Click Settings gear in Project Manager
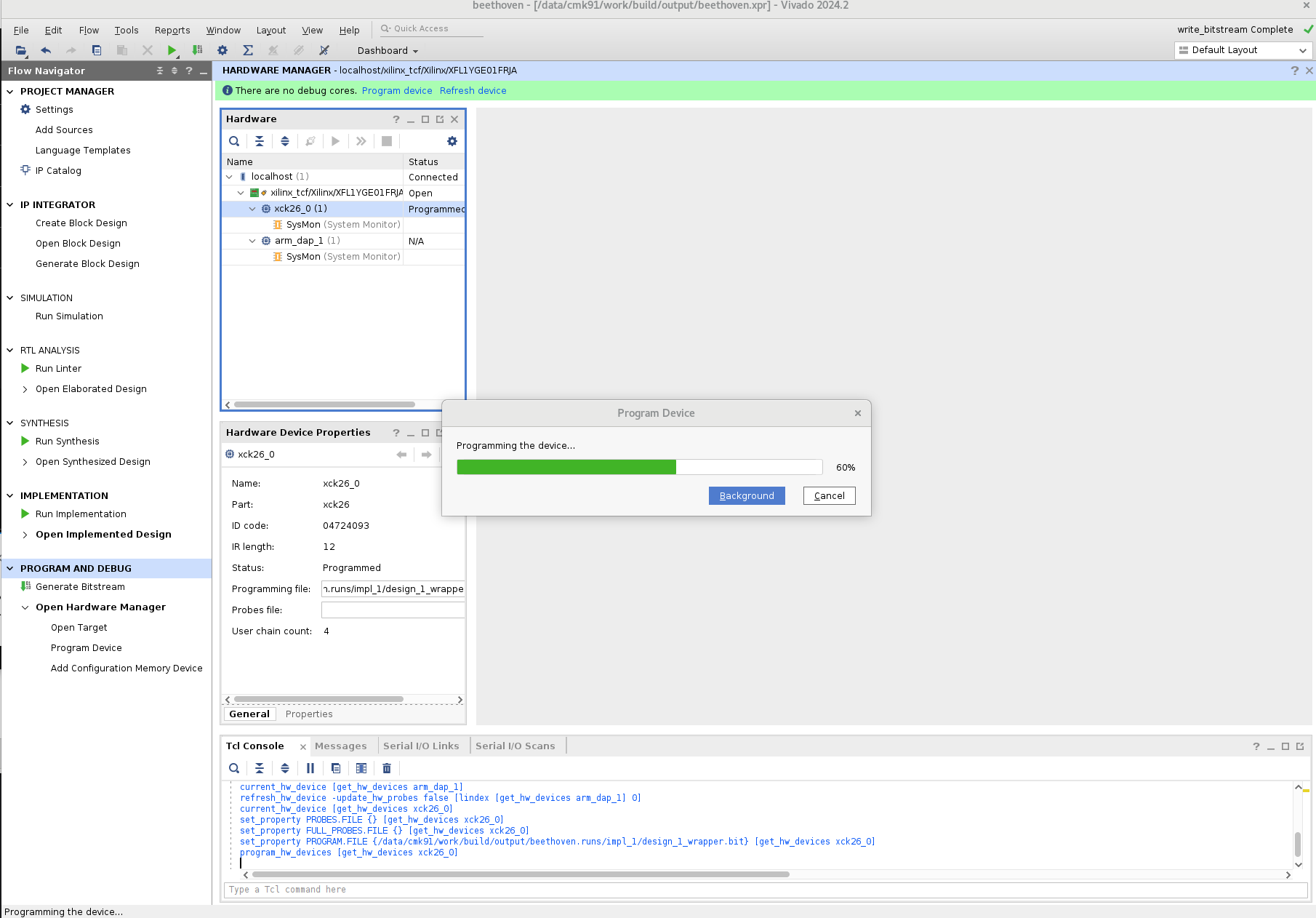 click(x=25, y=109)
